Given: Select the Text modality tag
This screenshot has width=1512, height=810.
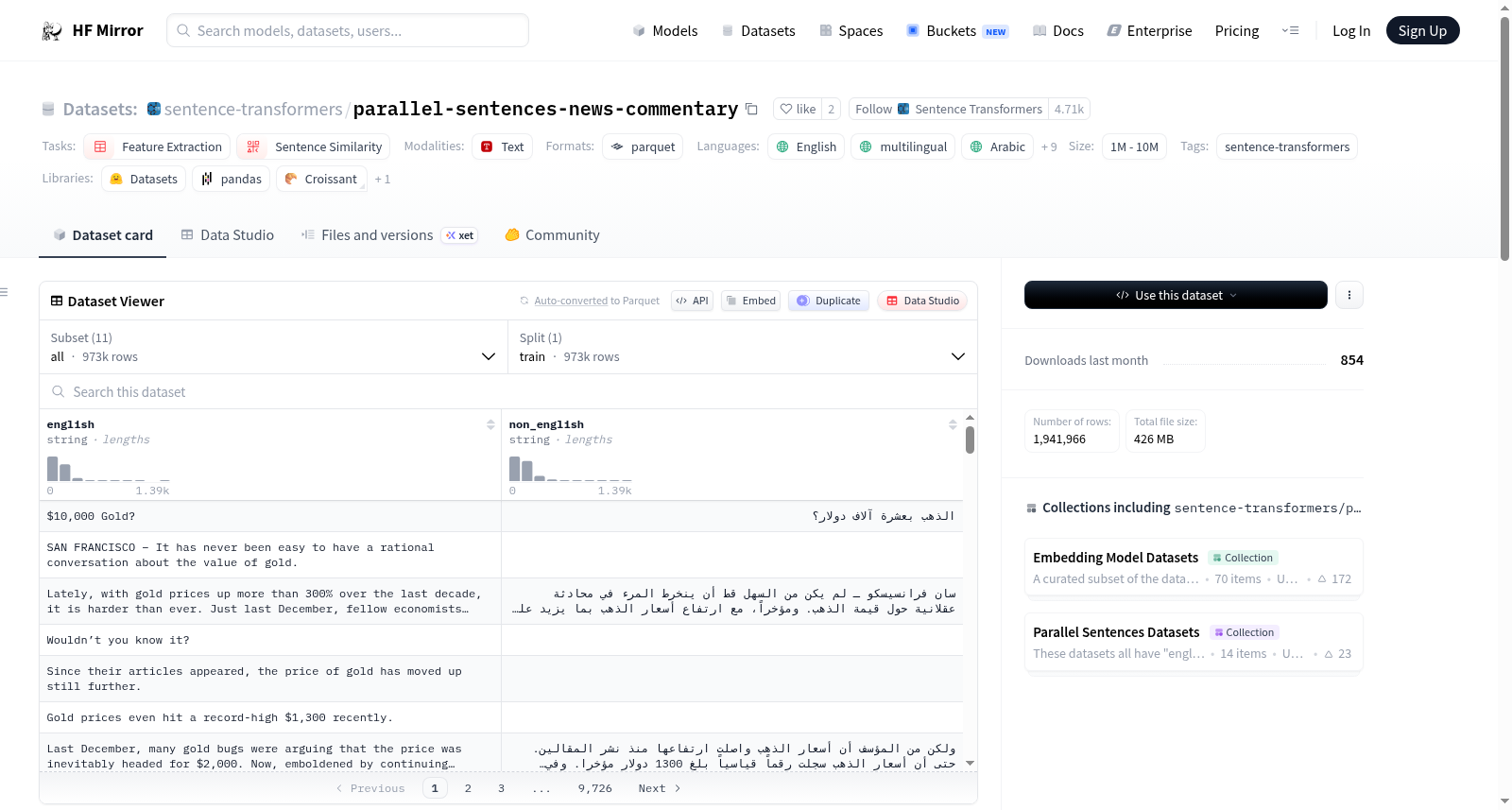Looking at the screenshot, I should point(502,146).
